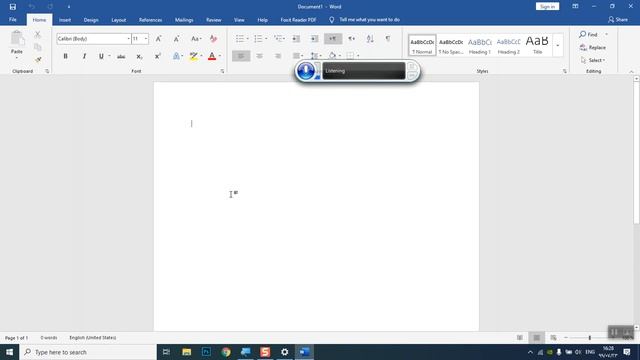
Task: Toggle Italic formatting
Action: coord(84,56)
